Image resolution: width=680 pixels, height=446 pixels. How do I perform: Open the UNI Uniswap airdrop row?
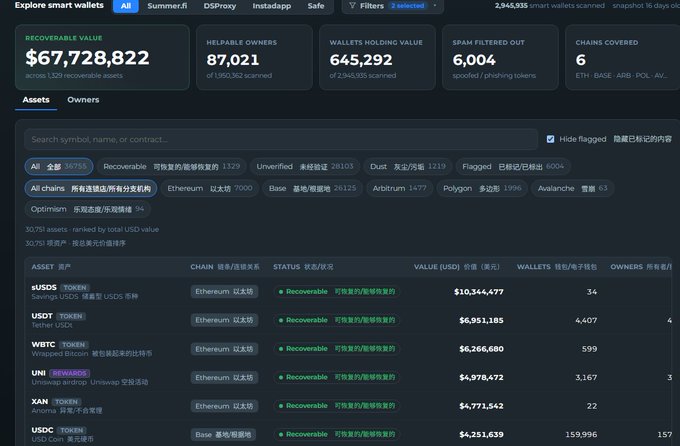click(349, 377)
